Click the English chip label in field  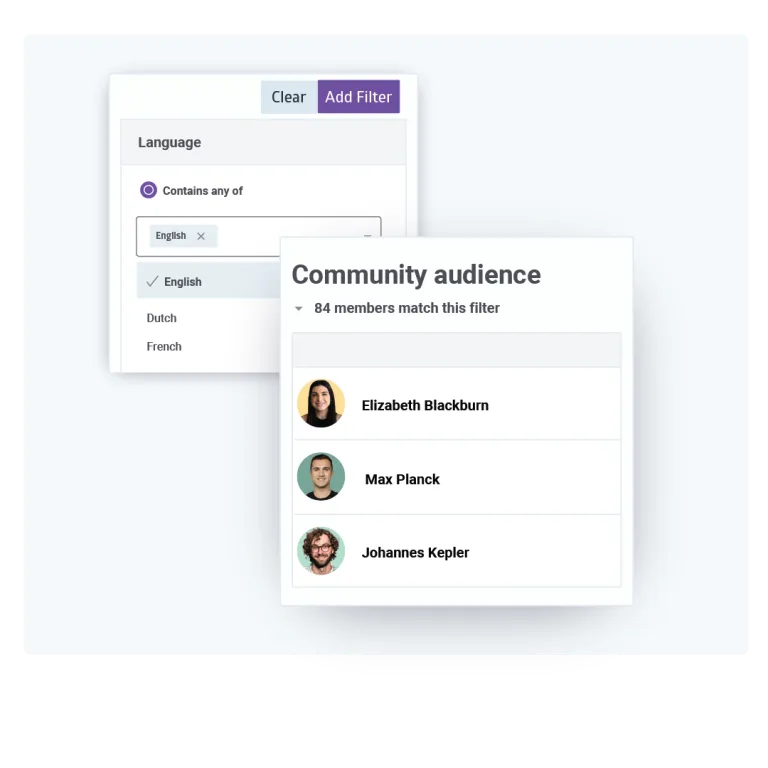point(171,236)
